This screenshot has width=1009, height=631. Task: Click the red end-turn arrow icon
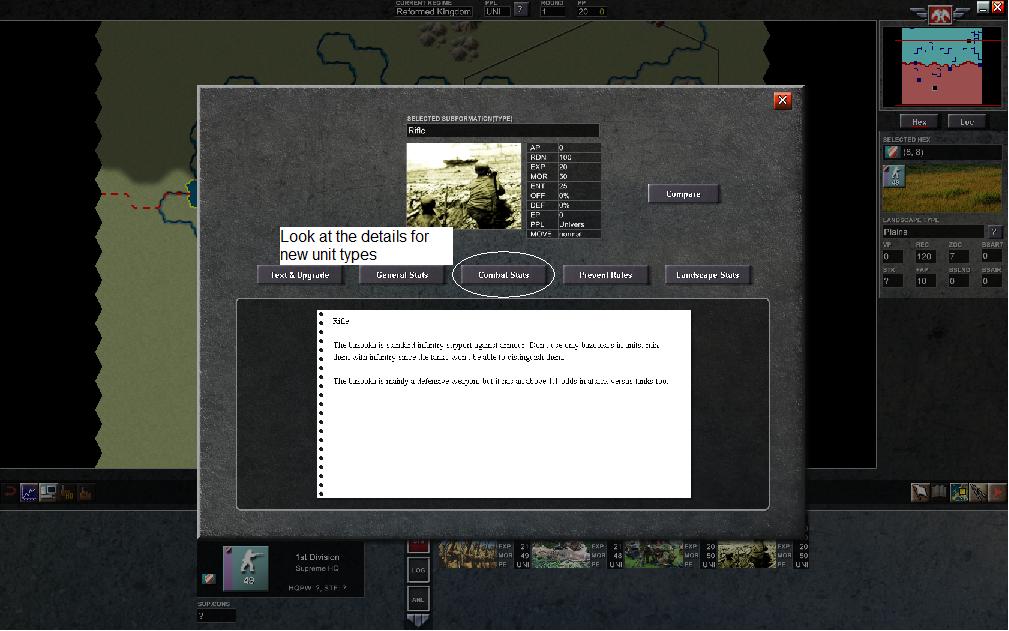coord(997,492)
